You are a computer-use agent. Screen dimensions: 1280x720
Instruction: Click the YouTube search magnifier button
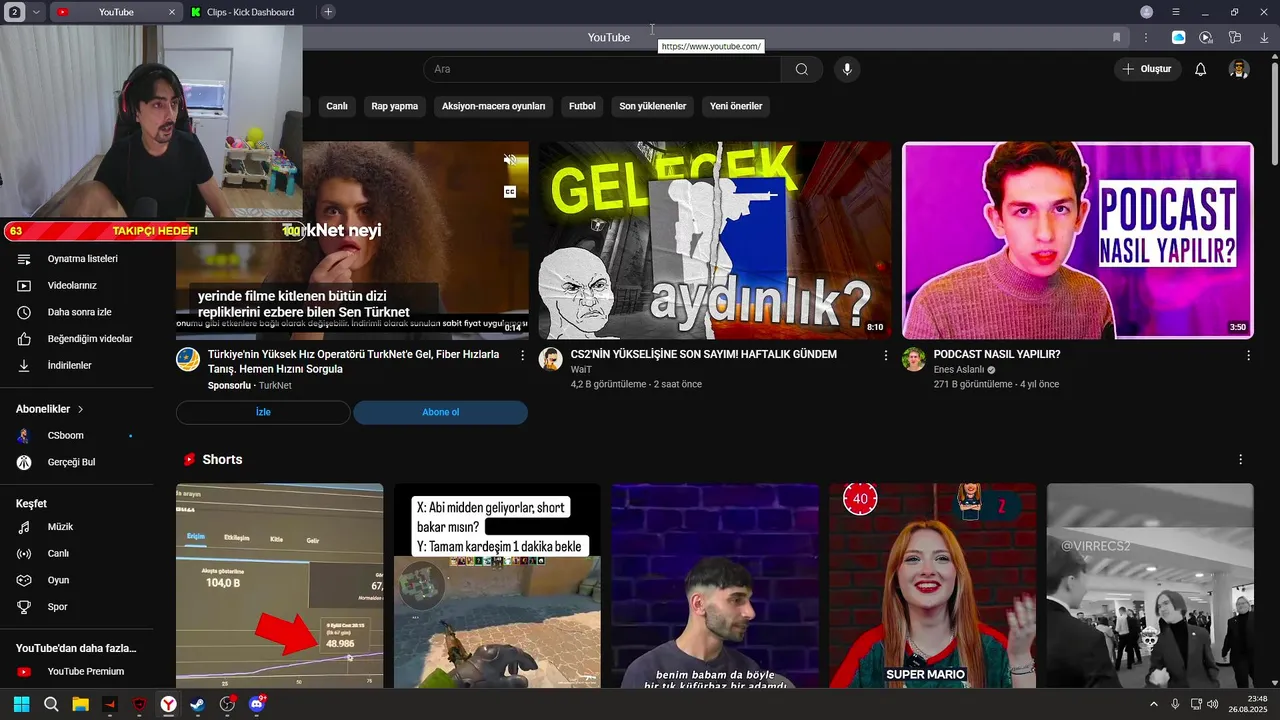(x=802, y=69)
